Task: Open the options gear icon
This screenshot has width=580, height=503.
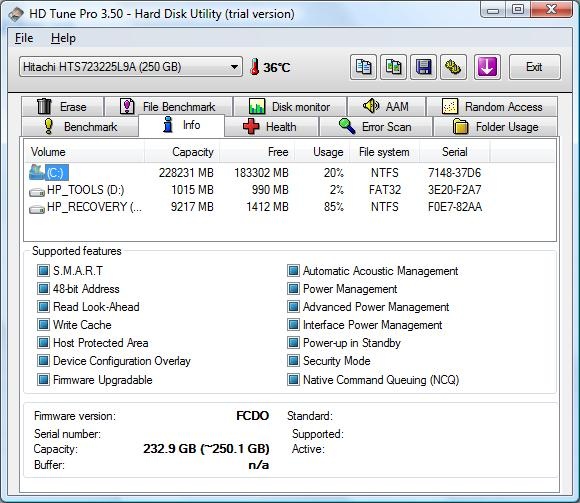Action: (x=453, y=67)
